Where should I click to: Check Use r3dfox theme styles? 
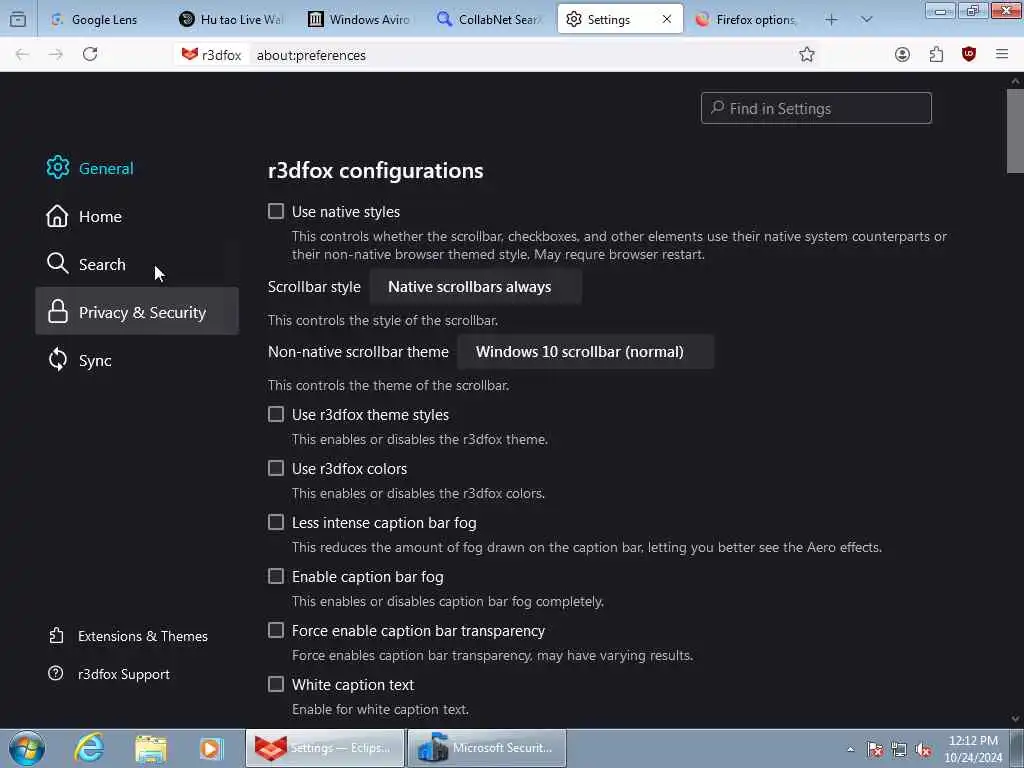pos(276,414)
